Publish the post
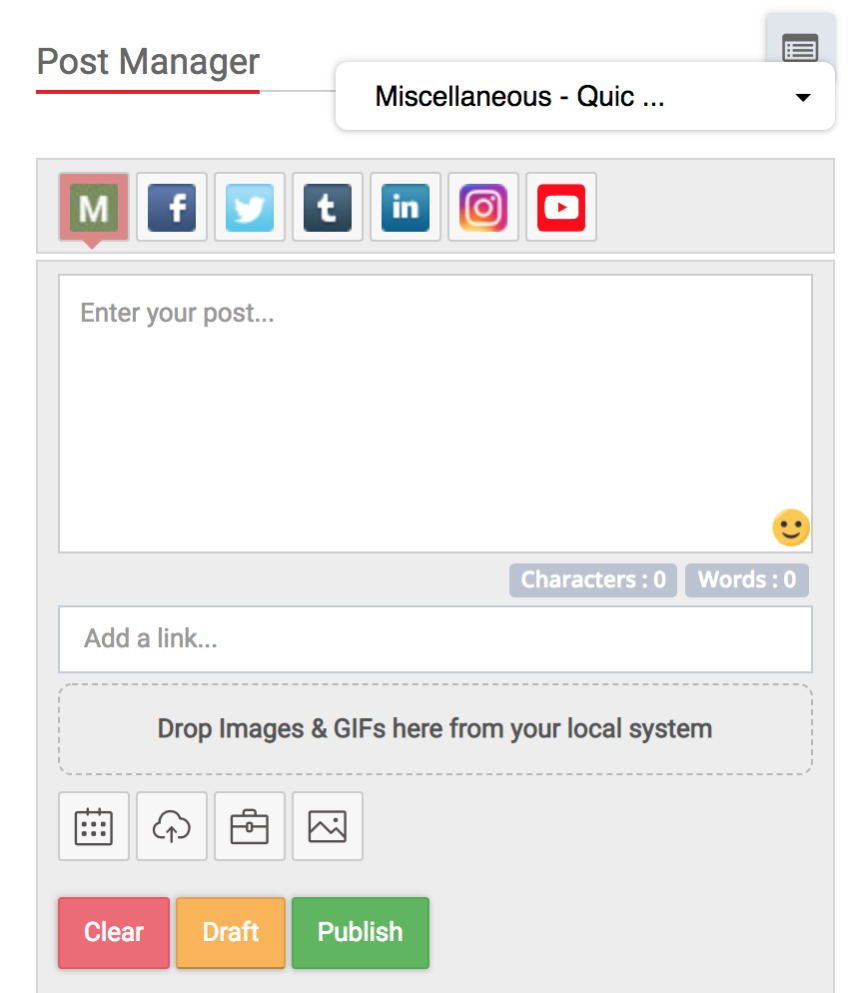865x993 pixels. pyautogui.click(x=360, y=932)
